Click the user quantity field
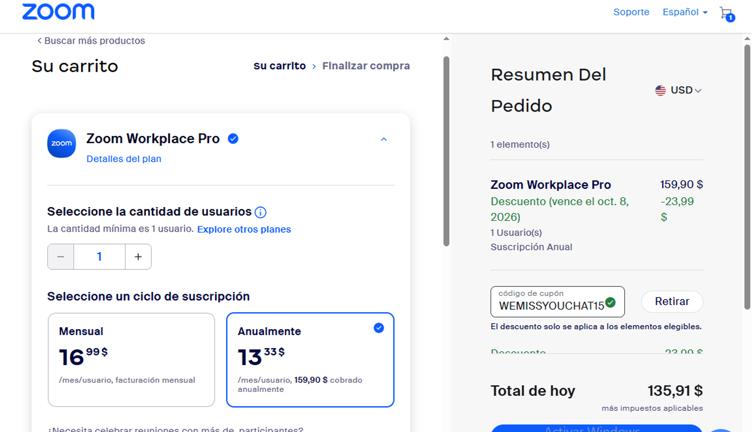The height and width of the screenshot is (432, 752). coord(99,257)
